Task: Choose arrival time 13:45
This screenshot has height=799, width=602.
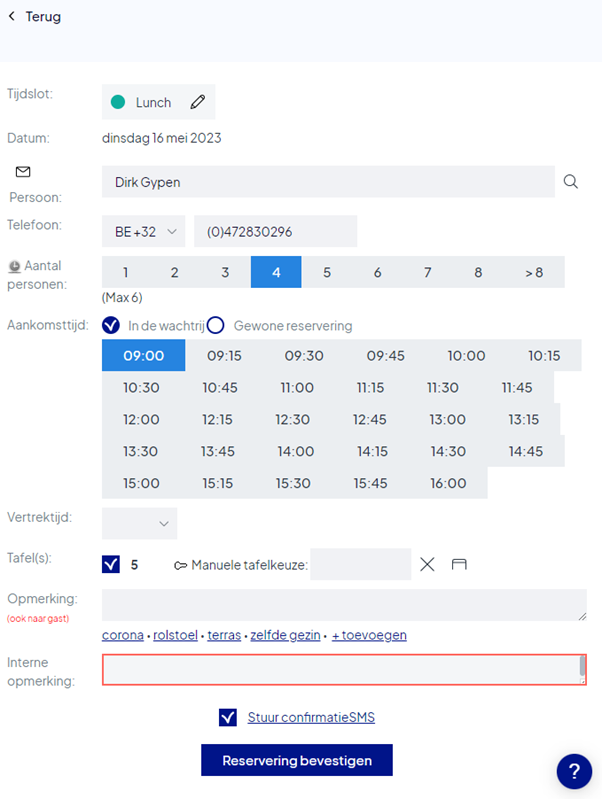Action: pos(218,451)
